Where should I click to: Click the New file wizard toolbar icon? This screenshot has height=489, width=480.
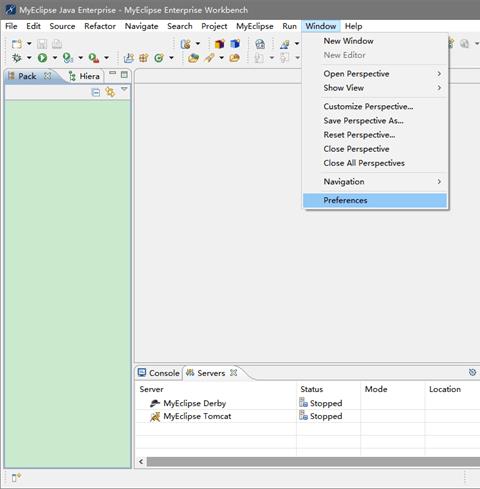click(x=17, y=44)
